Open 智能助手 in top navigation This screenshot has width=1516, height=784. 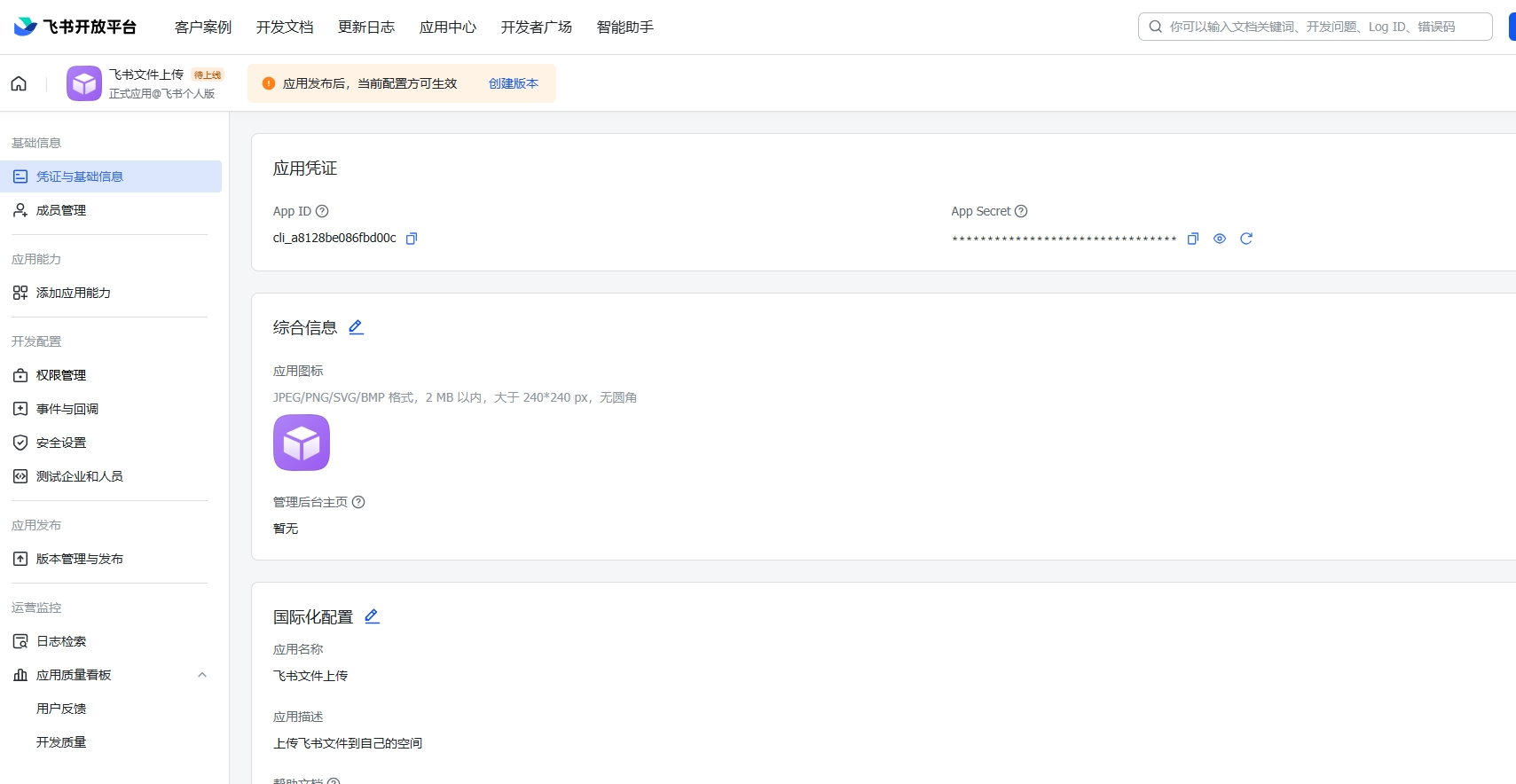[625, 27]
